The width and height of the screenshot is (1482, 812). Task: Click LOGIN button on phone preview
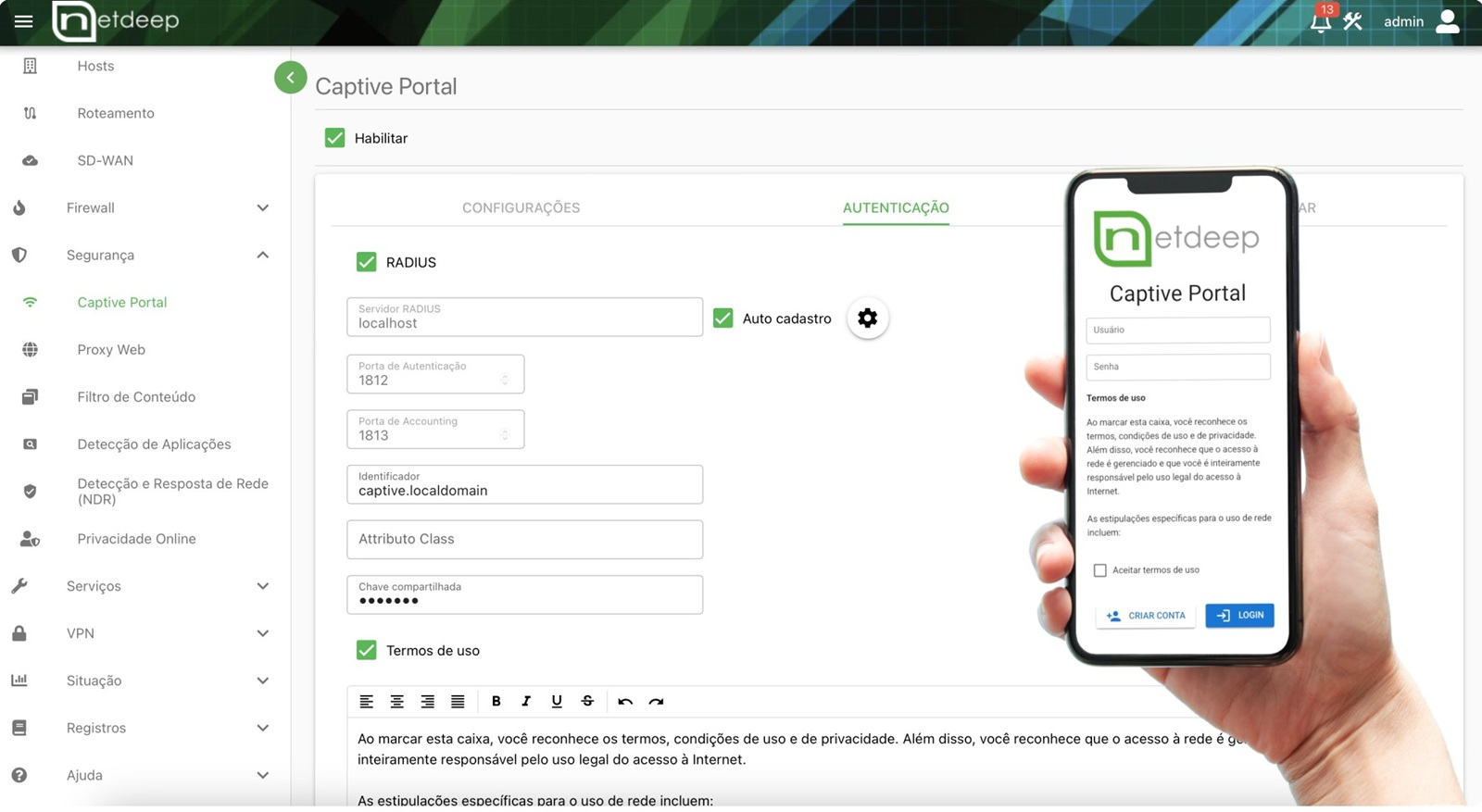1239,616
